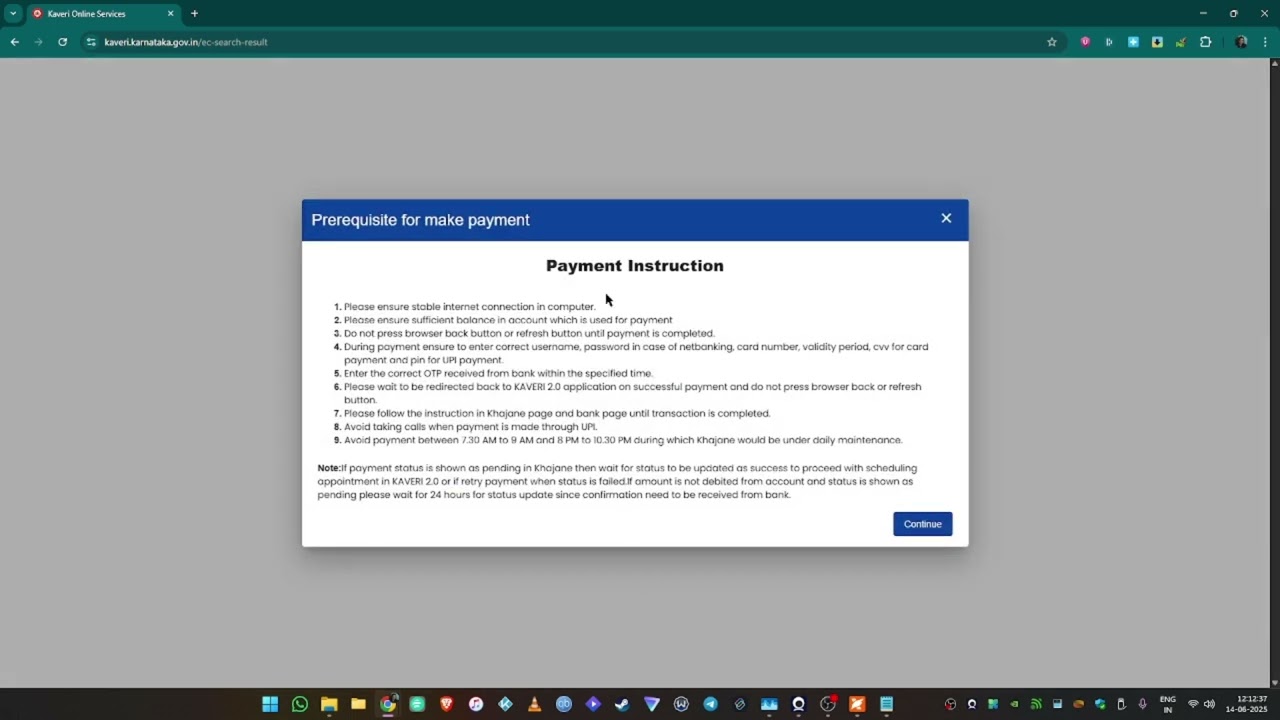Open the Windows Start menu
This screenshot has height=720, width=1280.
point(270,704)
